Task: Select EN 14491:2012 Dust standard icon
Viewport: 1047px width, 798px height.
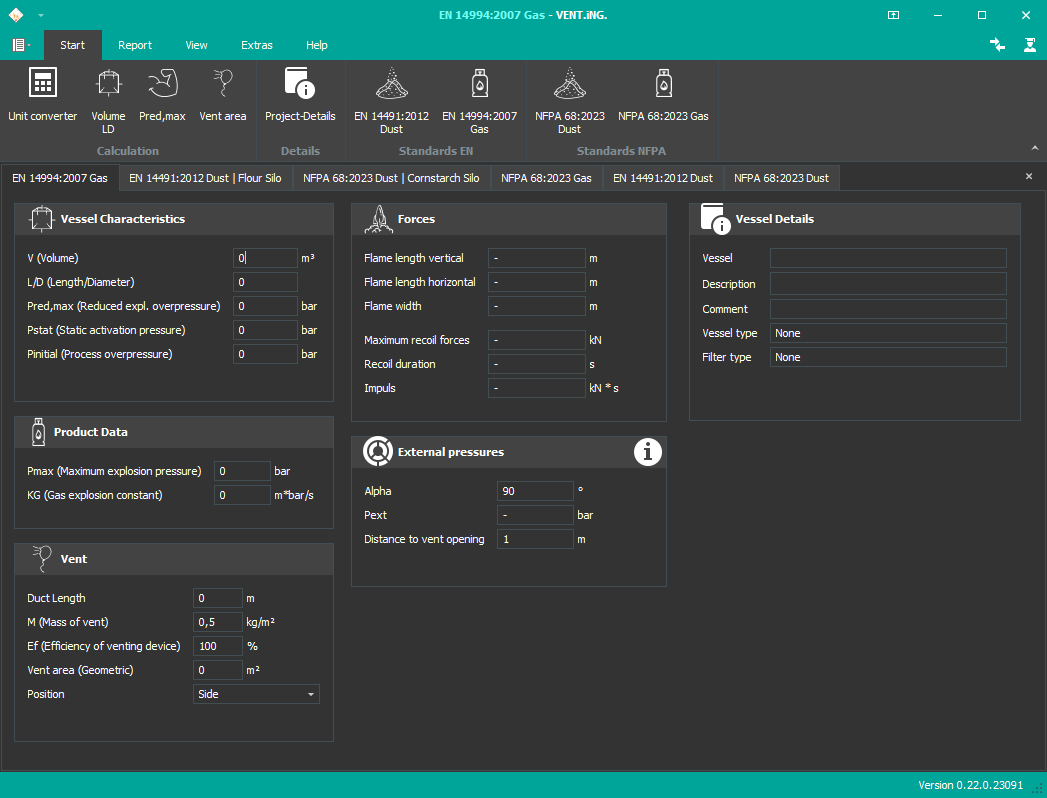Action: point(391,98)
